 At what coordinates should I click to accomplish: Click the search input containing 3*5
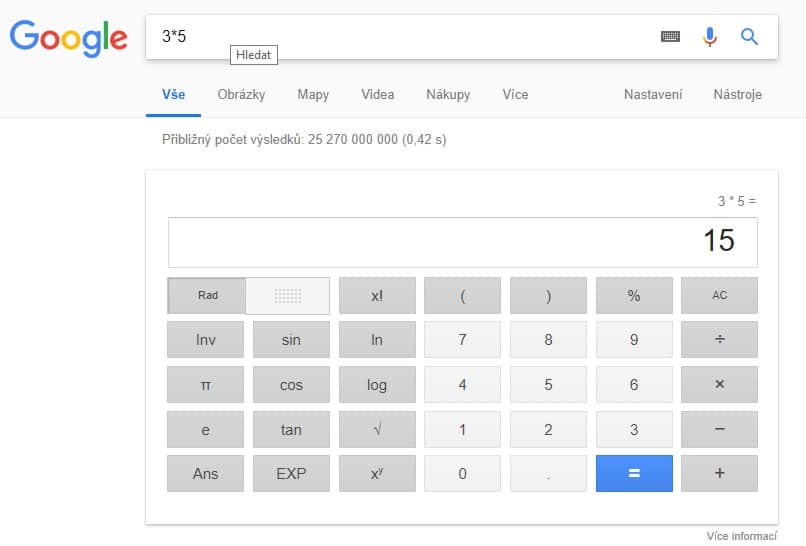tap(400, 37)
